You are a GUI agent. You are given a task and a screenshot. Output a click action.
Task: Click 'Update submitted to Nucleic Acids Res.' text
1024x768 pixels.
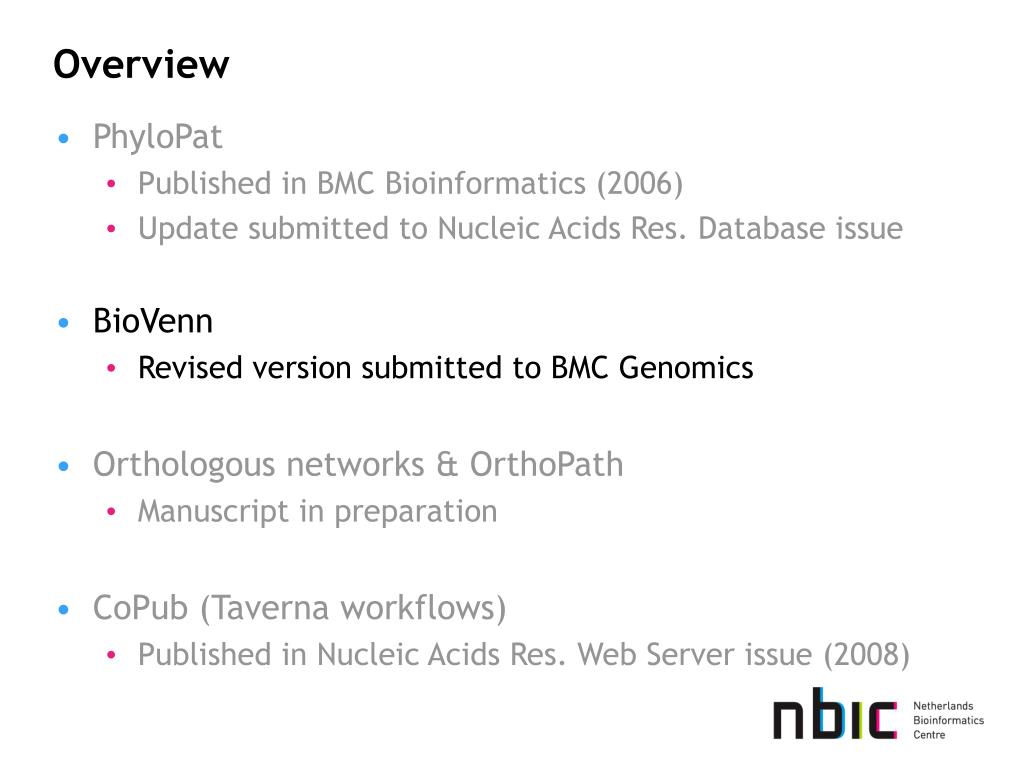coord(412,229)
